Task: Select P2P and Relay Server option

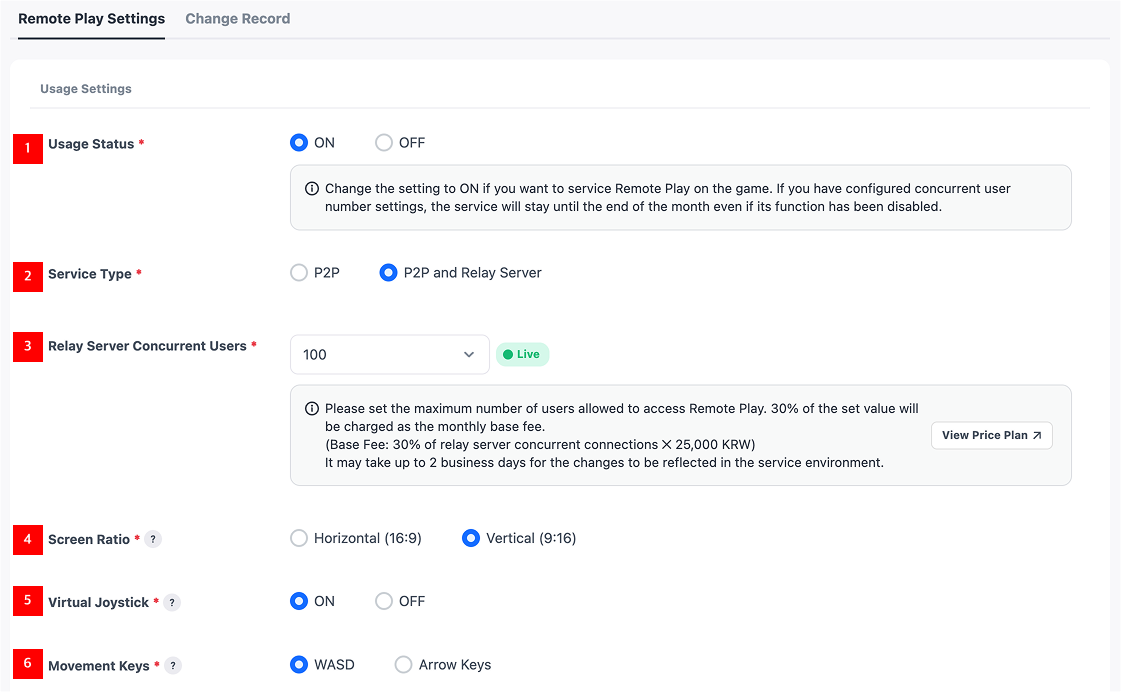Action: tap(389, 273)
